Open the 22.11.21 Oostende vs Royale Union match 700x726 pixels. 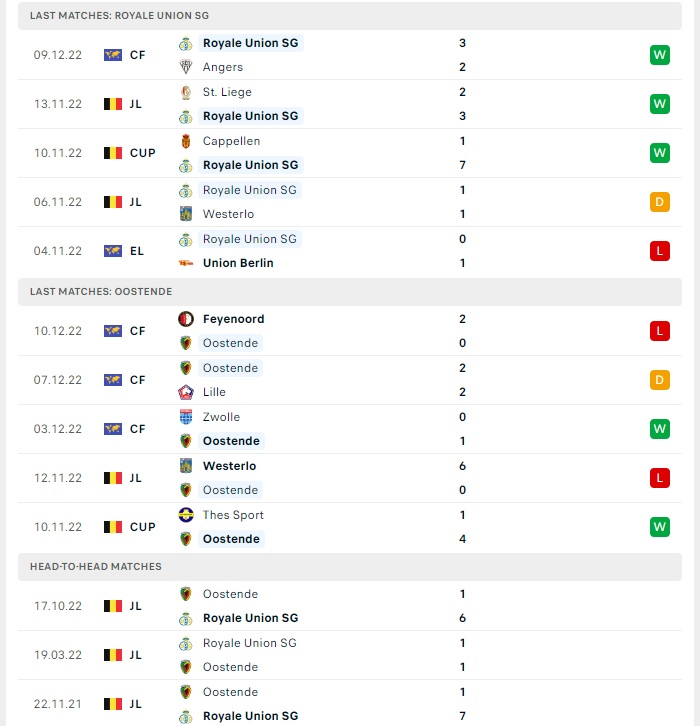(x=350, y=704)
